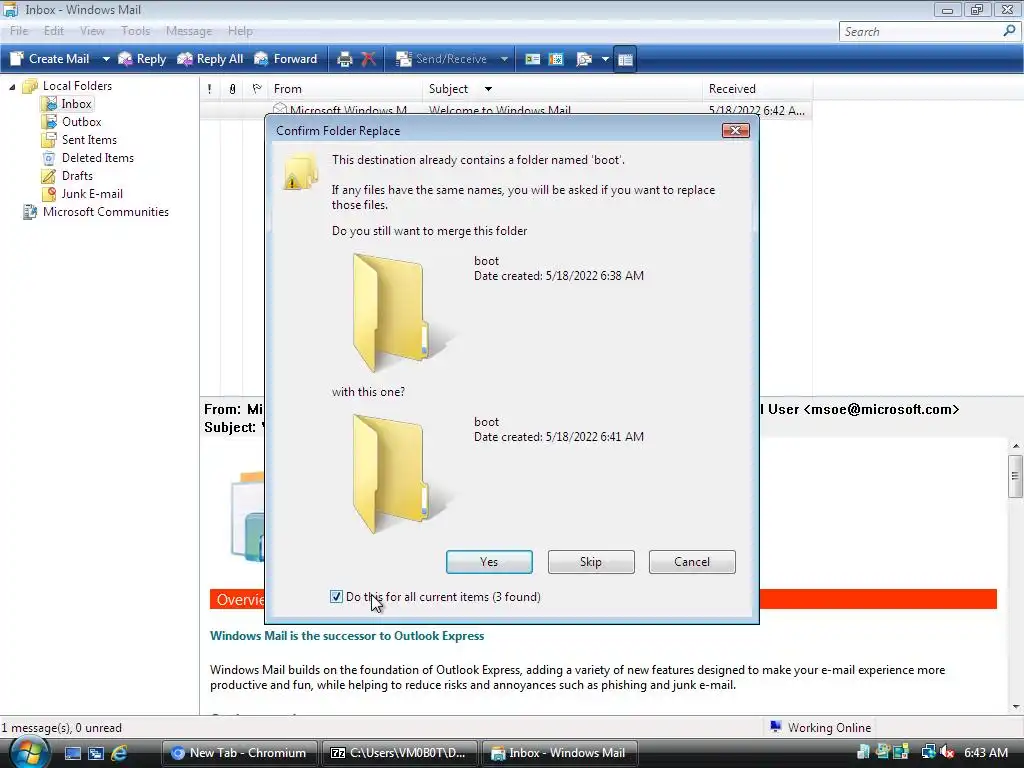Click the Print icon in the toolbar
The height and width of the screenshot is (768, 1024).
click(x=344, y=59)
